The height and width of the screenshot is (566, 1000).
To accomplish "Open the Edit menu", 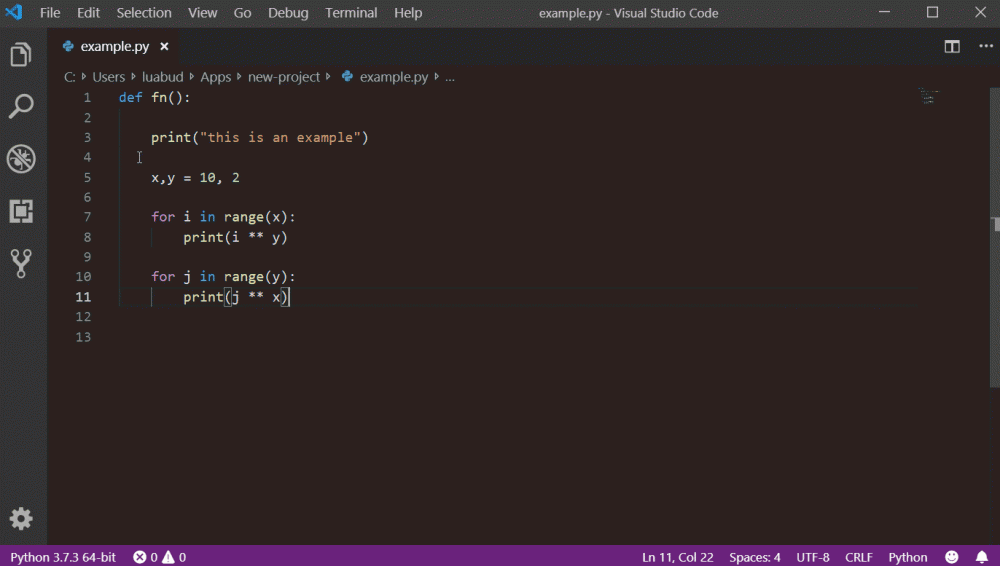I will 88,13.
